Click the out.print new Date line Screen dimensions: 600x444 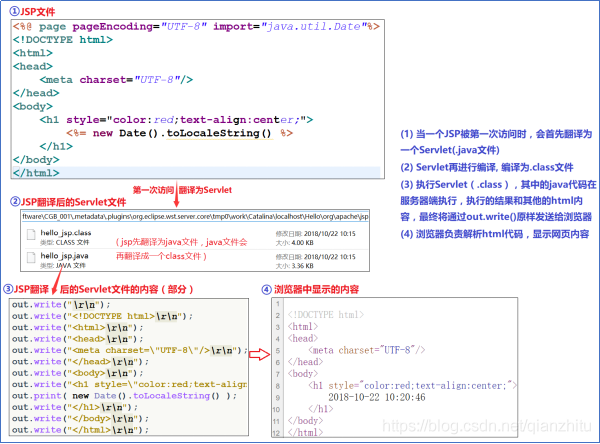[x=124, y=396]
